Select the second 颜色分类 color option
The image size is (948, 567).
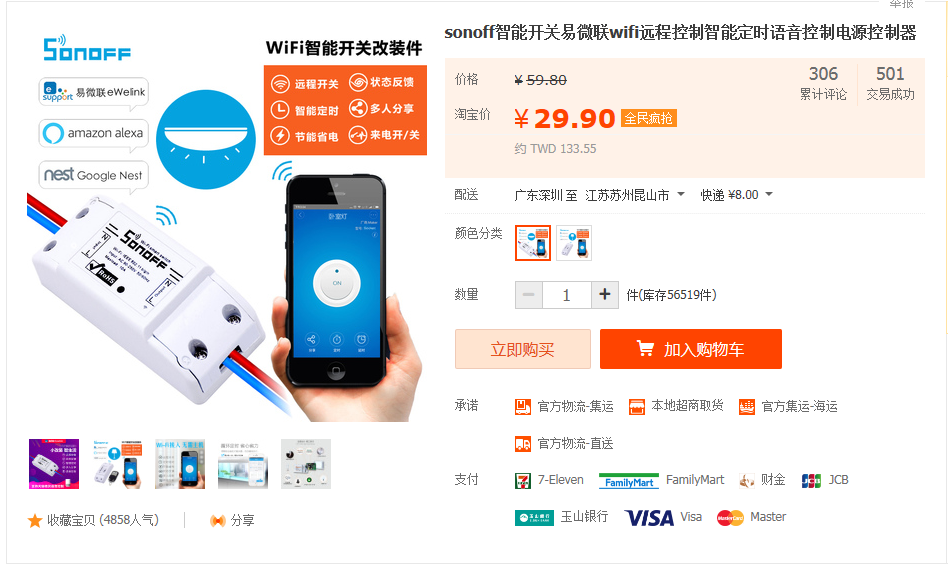tap(574, 243)
